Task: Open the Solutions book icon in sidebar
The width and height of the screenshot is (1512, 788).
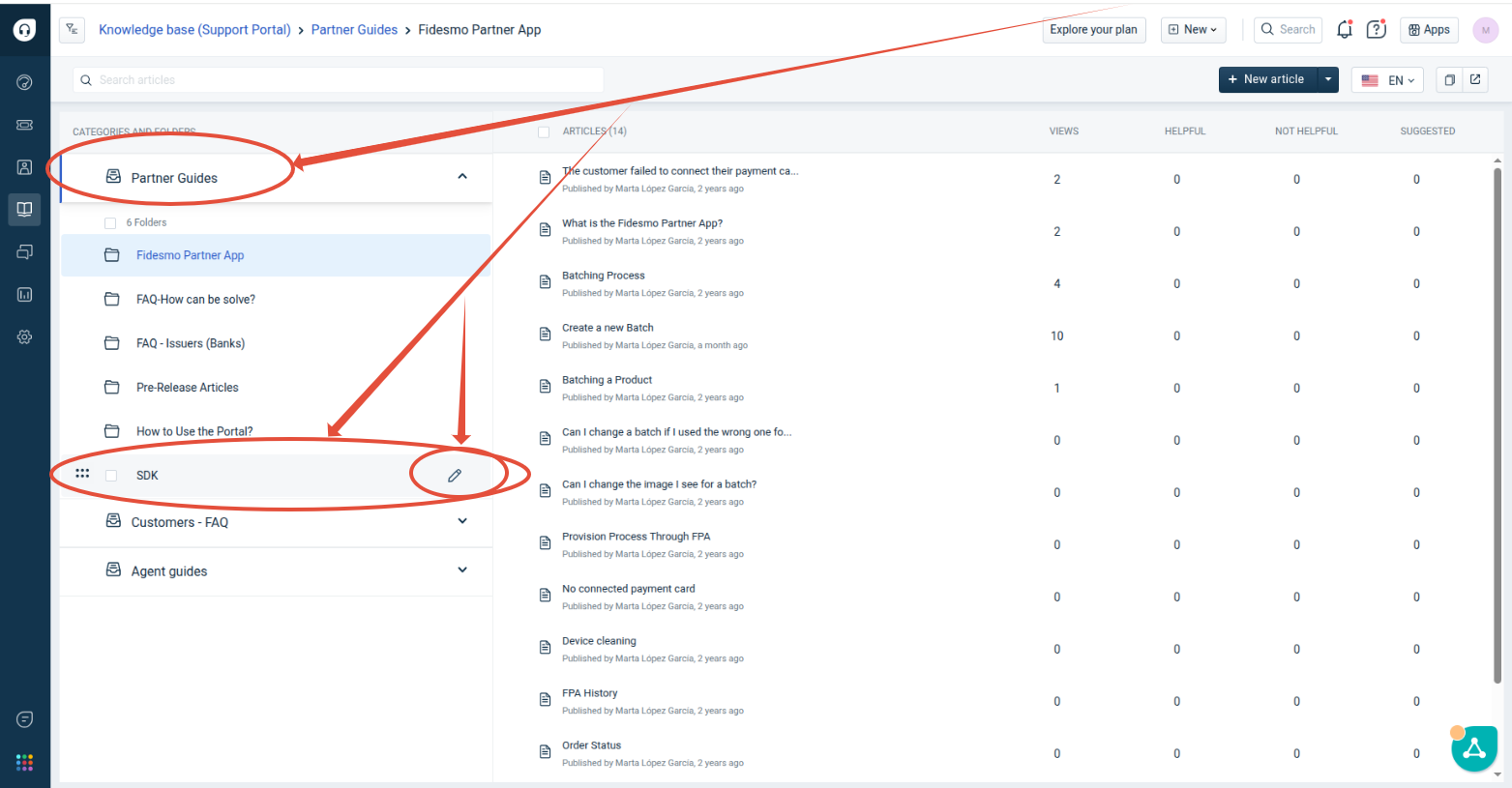Action: [25, 209]
